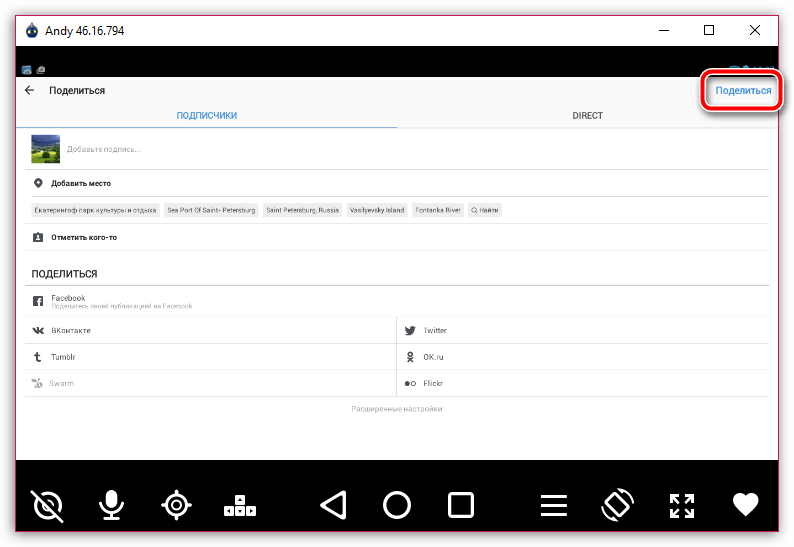Click the Найти search chip
This screenshot has height=547, width=794.
click(x=485, y=210)
